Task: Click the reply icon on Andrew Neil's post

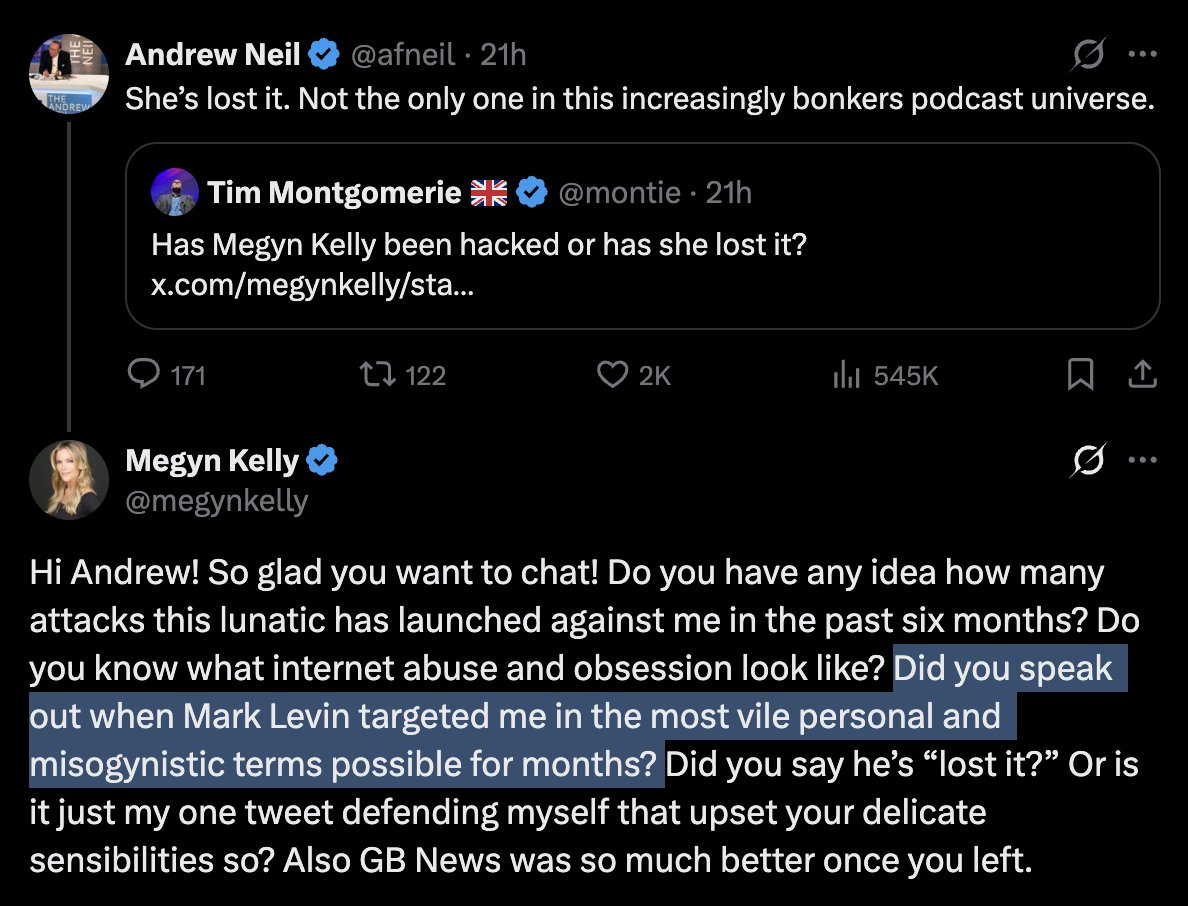Action: tap(145, 375)
